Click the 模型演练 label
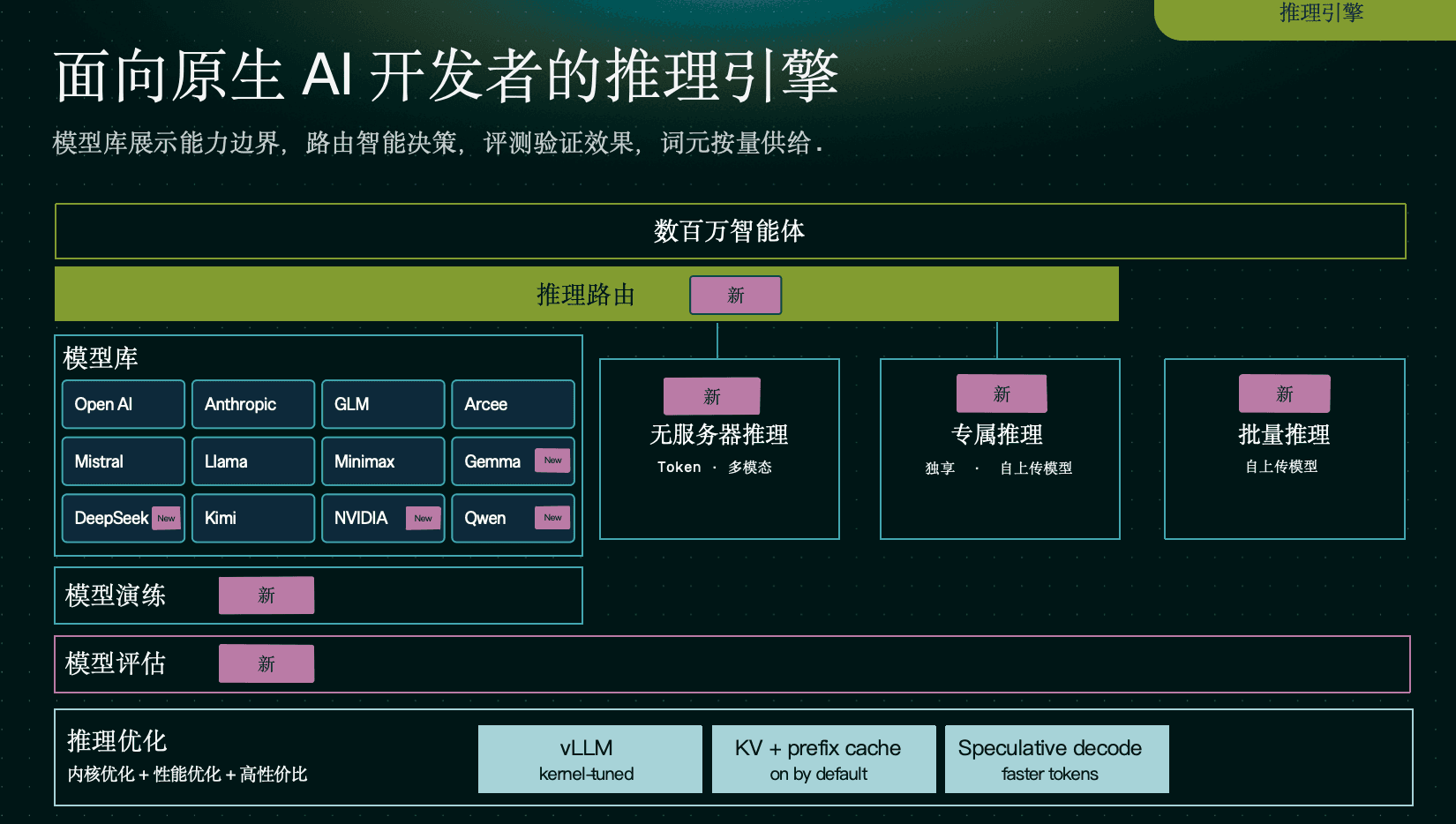This screenshot has height=824, width=1456. tap(116, 596)
